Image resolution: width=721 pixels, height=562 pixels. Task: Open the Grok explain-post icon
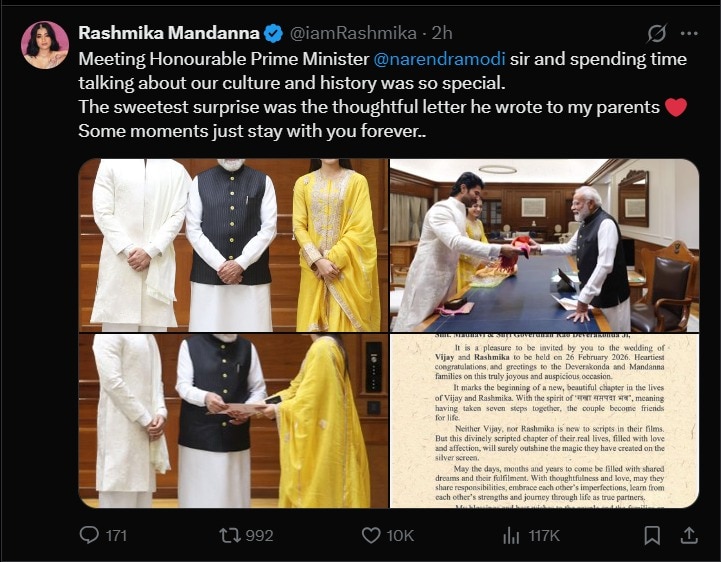(x=657, y=34)
